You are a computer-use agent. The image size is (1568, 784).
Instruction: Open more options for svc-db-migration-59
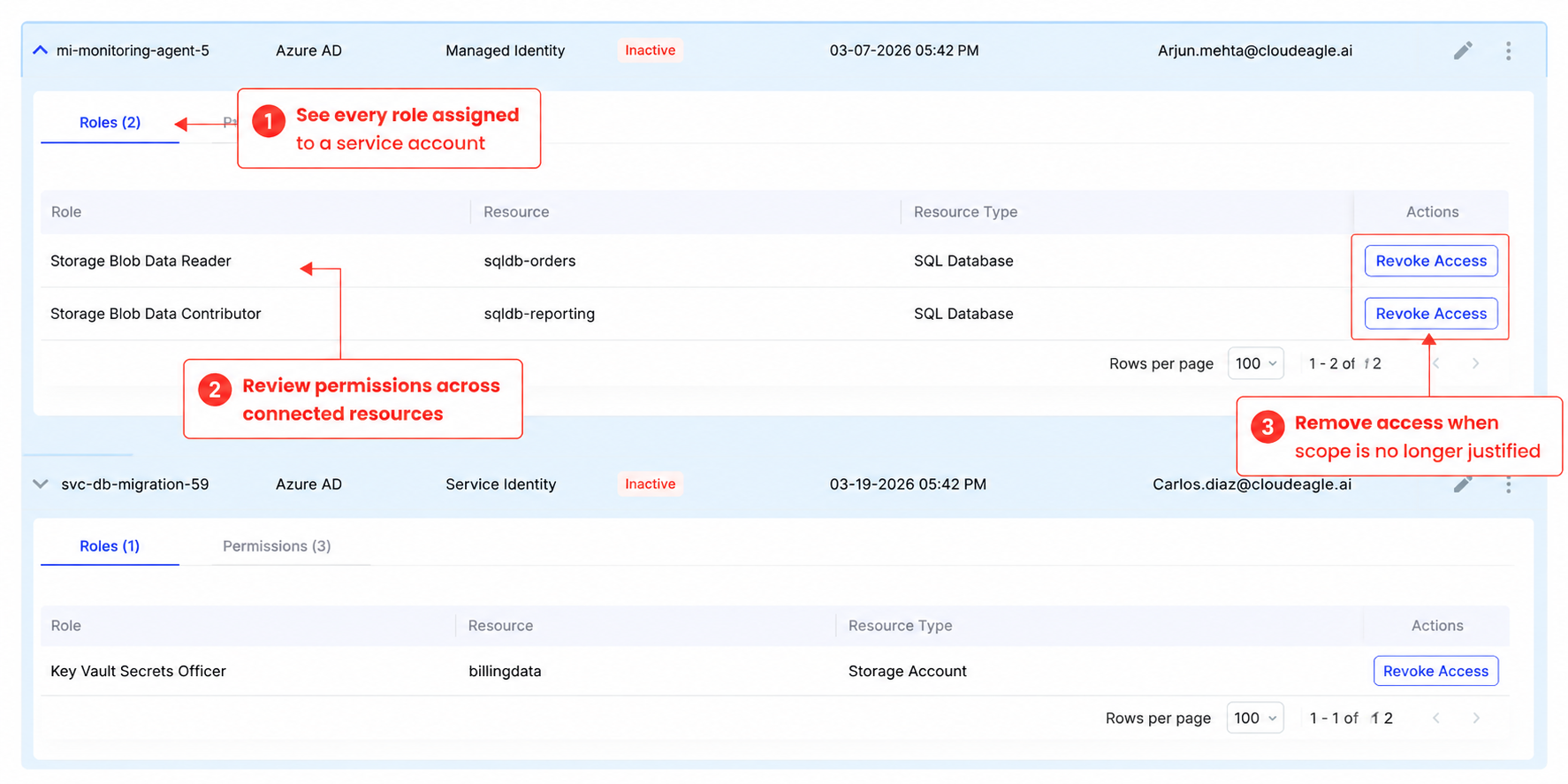[1508, 484]
